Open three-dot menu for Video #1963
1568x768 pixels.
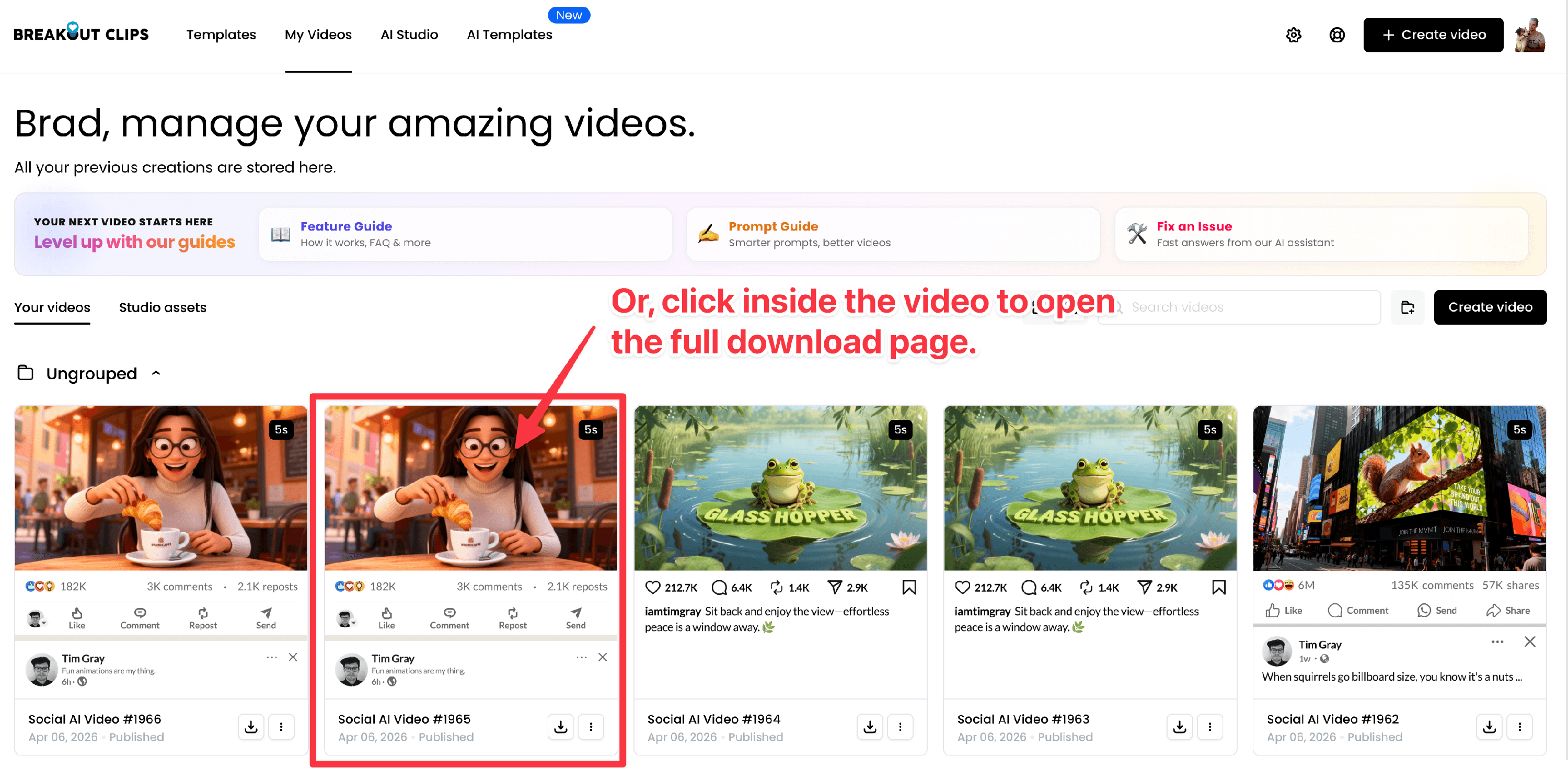pyautogui.click(x=1209, y=726)
